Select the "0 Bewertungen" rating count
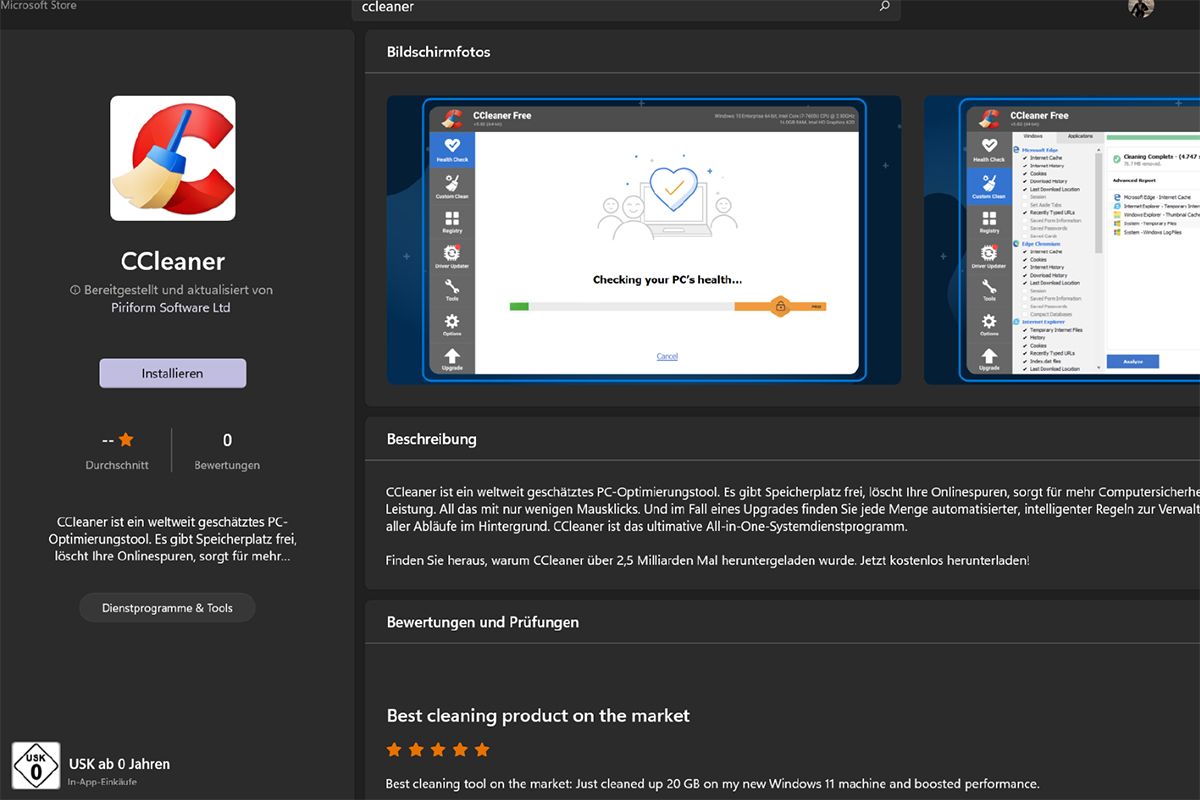 point(227,451)
